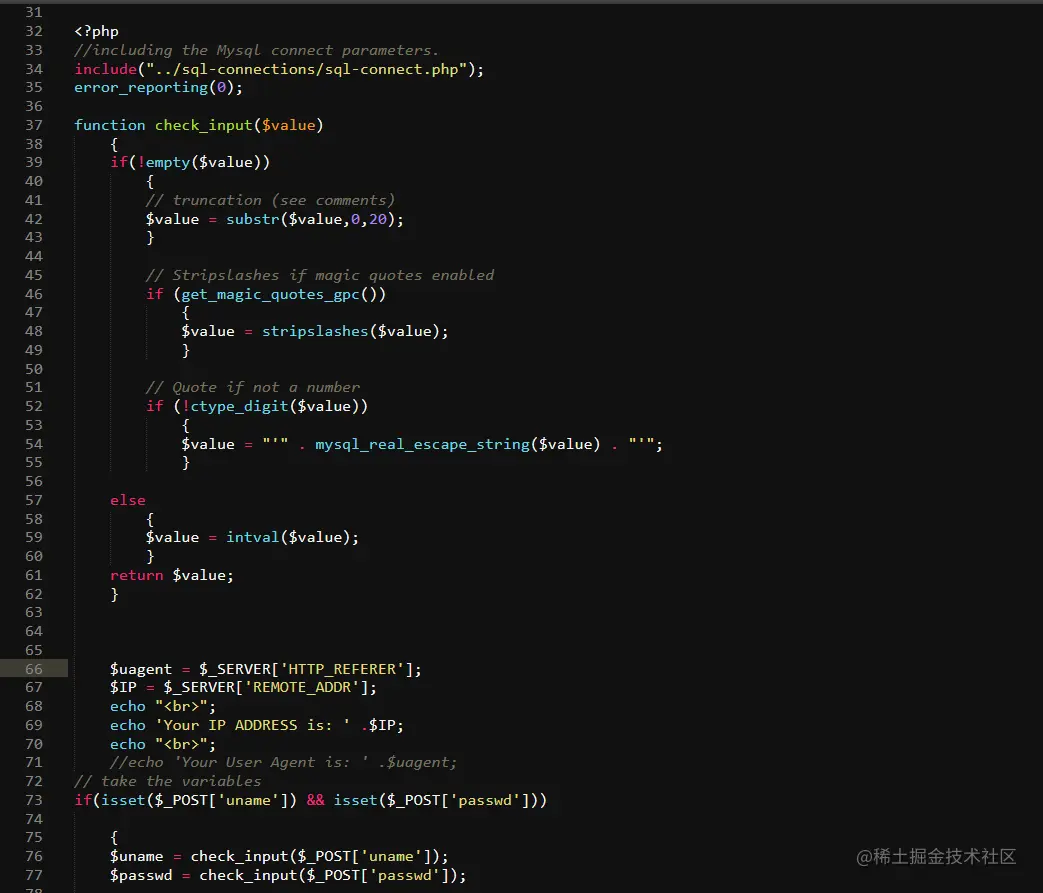This screenshot has height=893, width=1043.
Task: Click the 'Your IP ADDRESS is: ' string
Action: [253, 725]
